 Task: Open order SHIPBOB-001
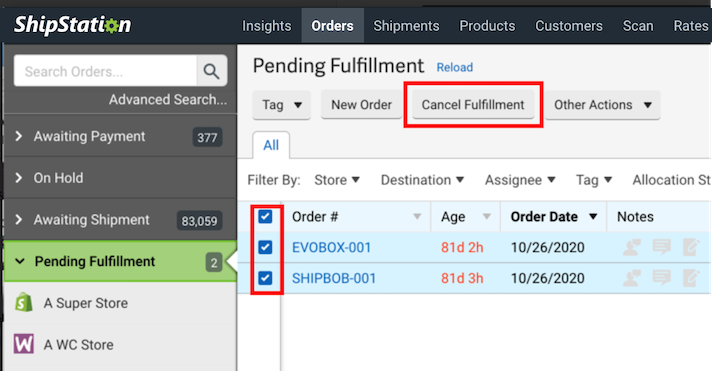click(334, 278)
